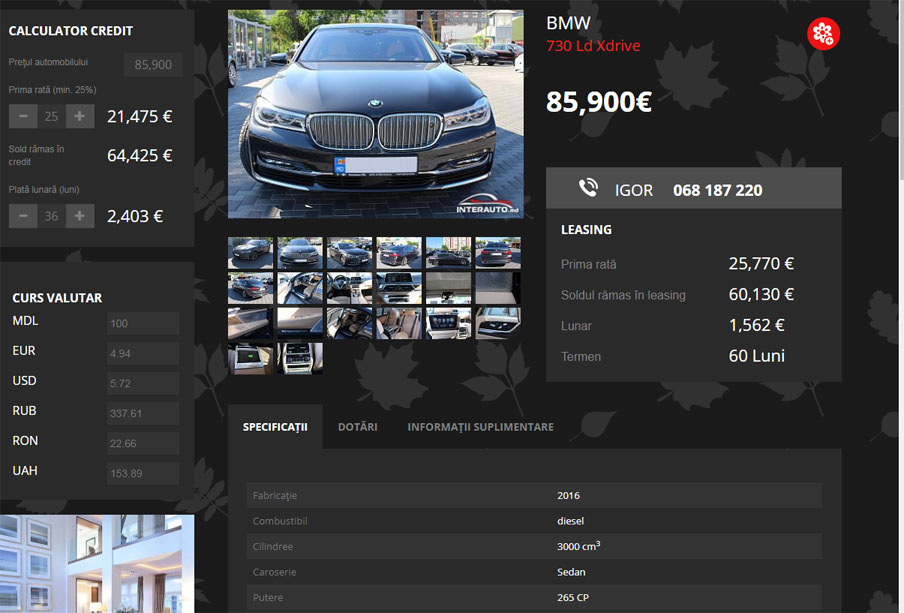This screenshot has width=904, height=613.
Task: View the steering wheel interior thumbnail
Action: pyautogui.click(x=349, y=288)
